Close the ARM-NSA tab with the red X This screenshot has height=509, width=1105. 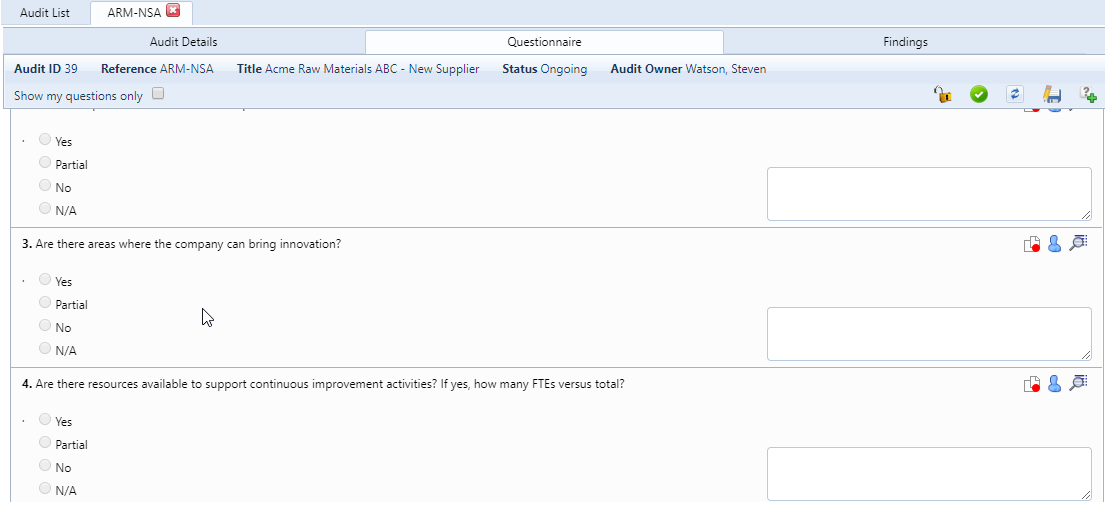click(173, 11)
